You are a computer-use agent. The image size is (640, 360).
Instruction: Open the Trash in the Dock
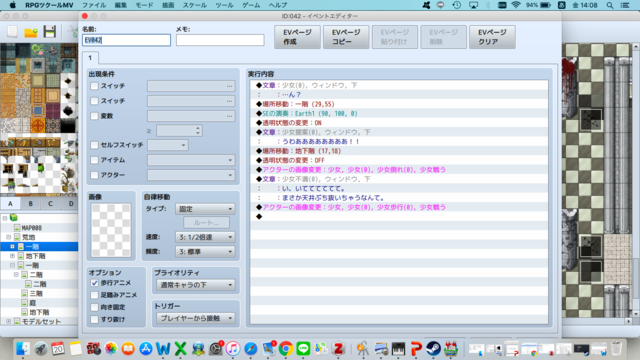point(617,349)
